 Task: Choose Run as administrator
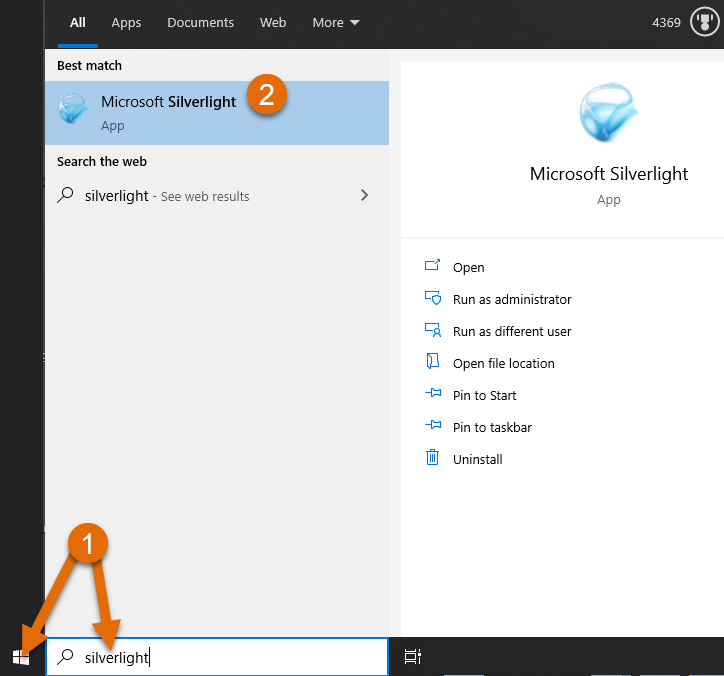(512, 300)
